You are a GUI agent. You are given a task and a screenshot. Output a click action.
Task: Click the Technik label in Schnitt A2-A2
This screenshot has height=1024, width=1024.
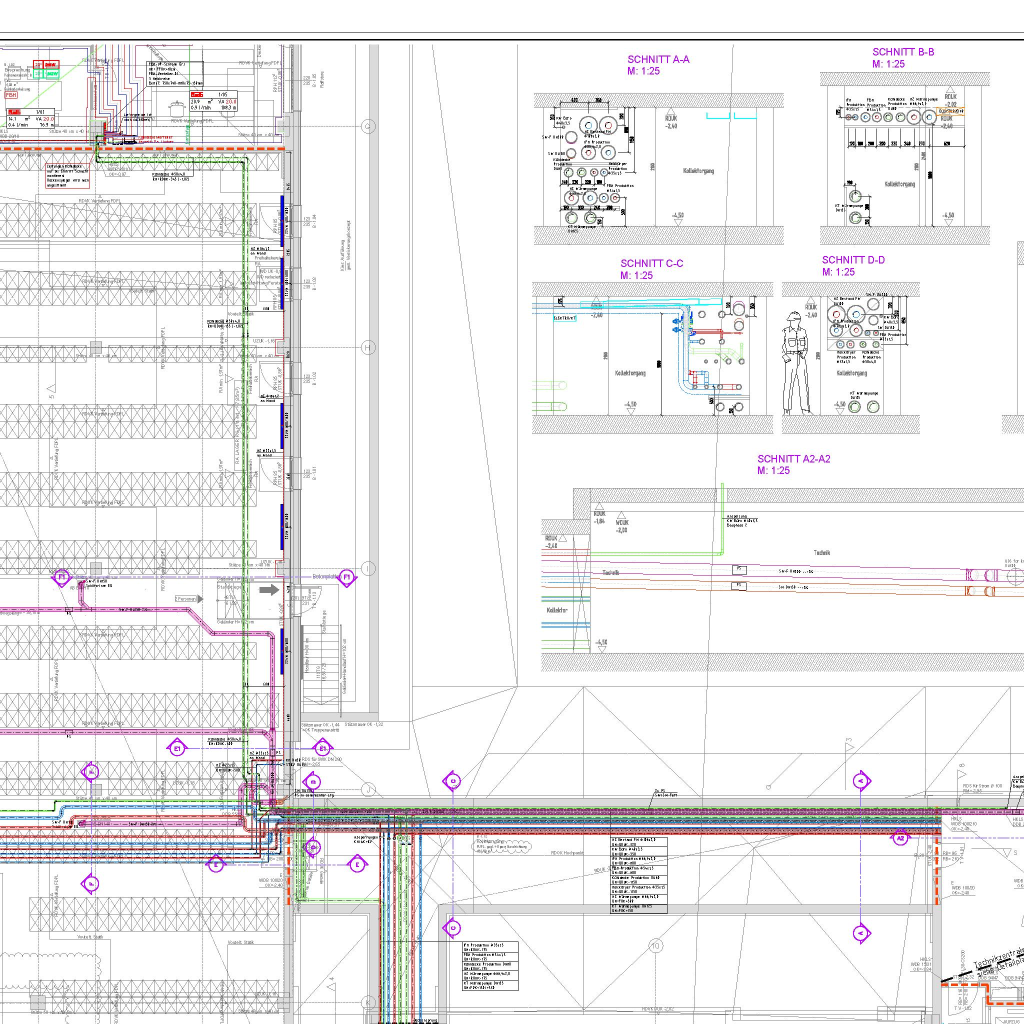tap(821, 551)
